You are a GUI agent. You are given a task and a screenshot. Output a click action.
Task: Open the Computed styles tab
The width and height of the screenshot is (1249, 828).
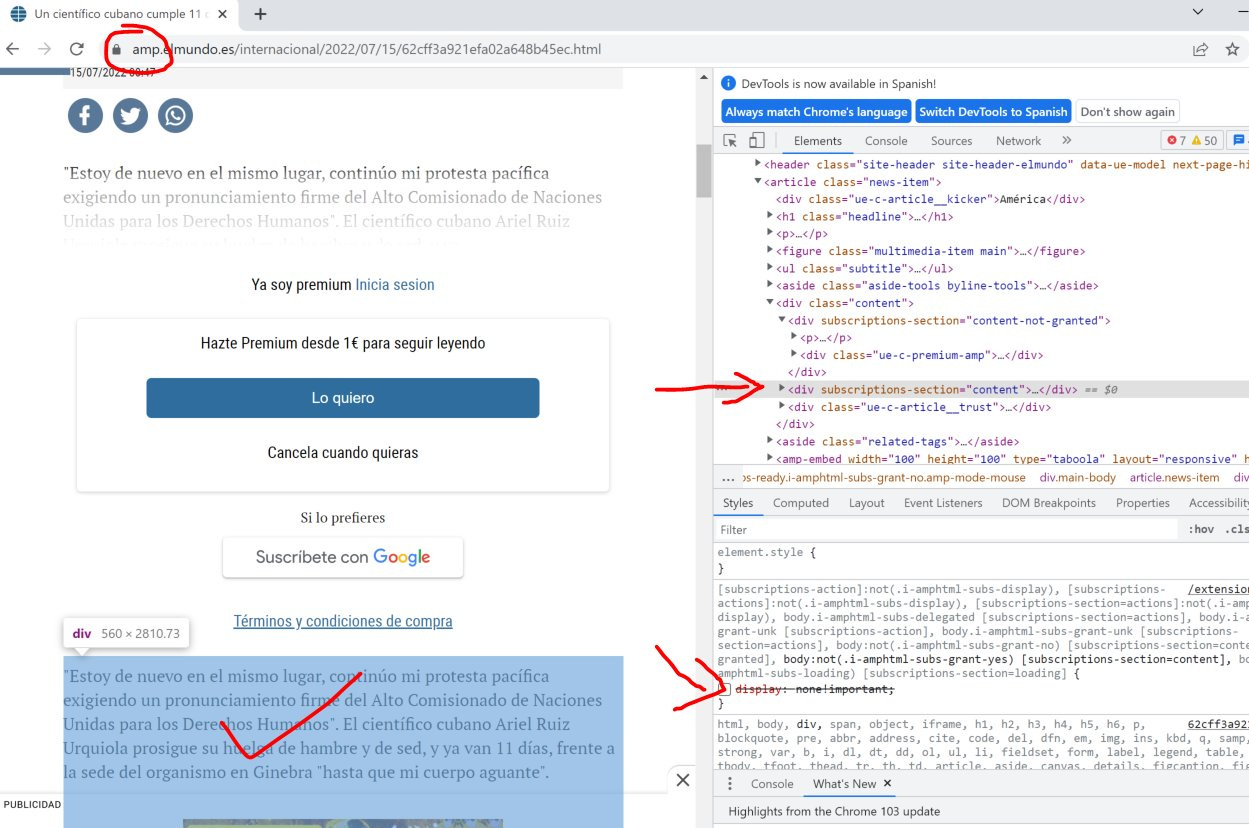(800, 503)
